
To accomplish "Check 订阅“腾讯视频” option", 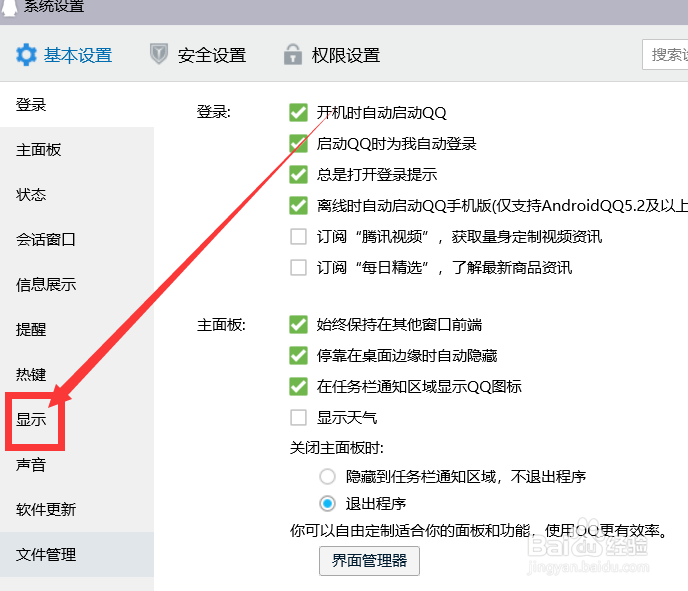I will [298, 236].
